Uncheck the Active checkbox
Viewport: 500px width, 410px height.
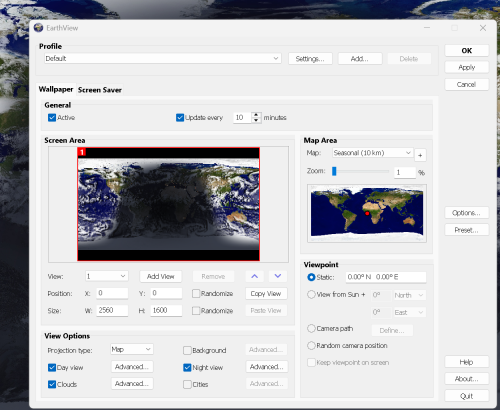(x=52, y=118)
